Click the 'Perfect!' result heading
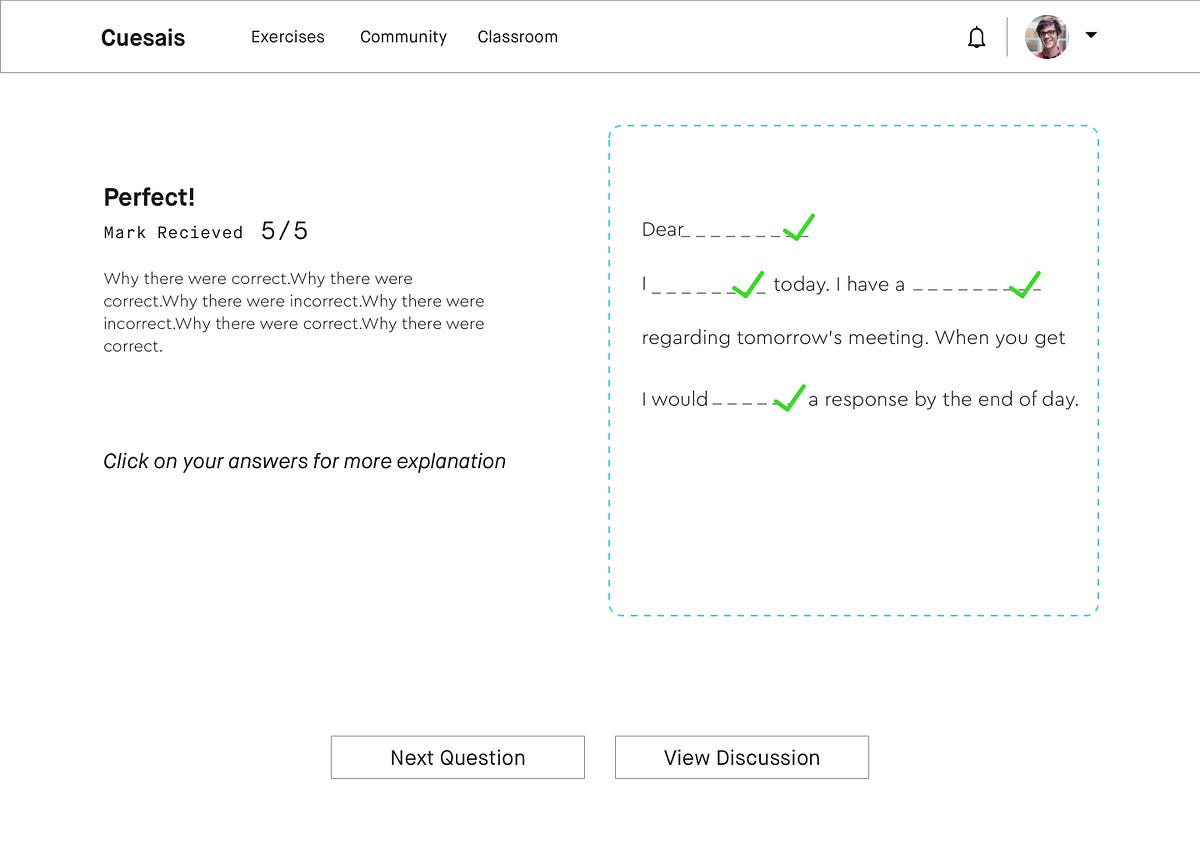The width and height of the screenshot is (1200, 853). tap(149, 197)
